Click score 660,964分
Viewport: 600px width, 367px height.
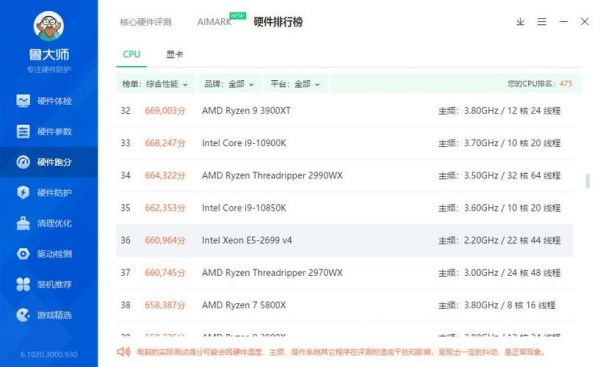pyautogui.click(x=165, y=240)
